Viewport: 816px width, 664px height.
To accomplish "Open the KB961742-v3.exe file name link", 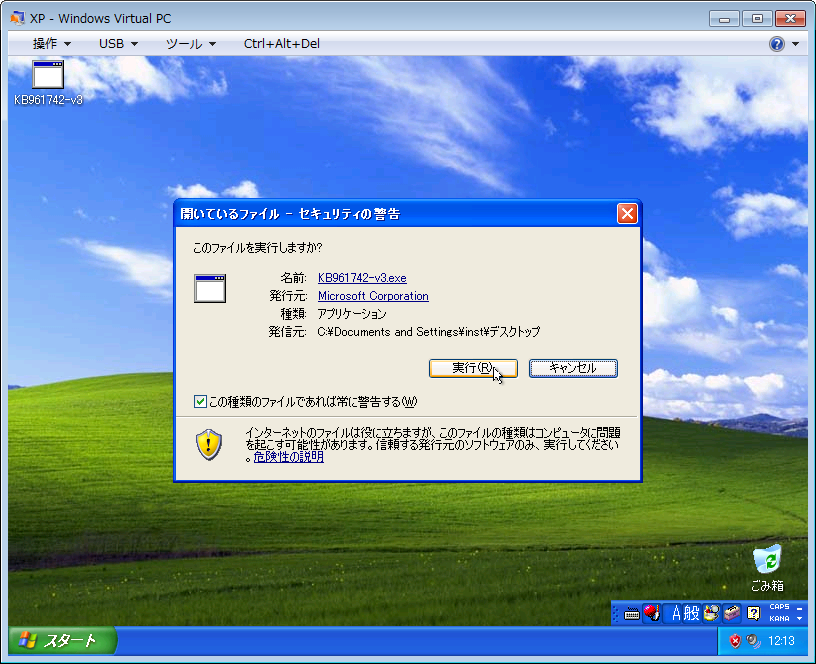I will pos(362,278).
